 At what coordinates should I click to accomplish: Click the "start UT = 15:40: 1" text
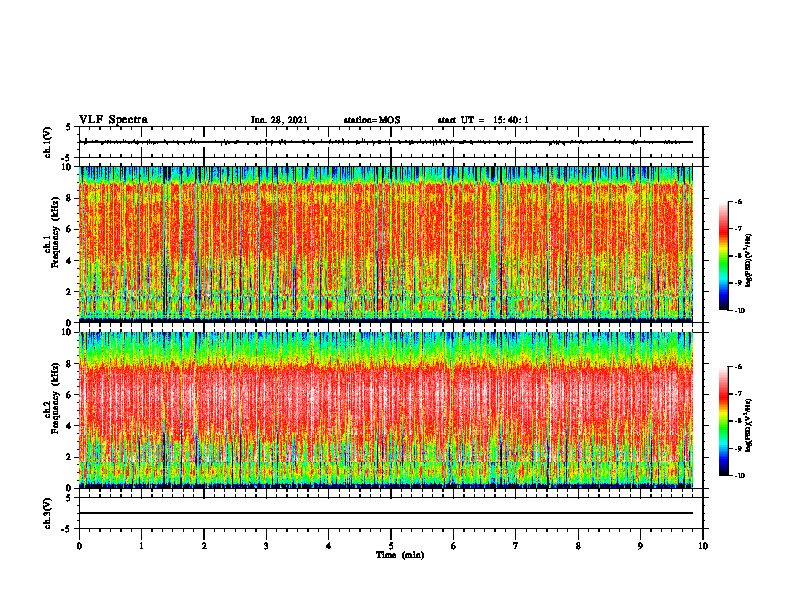[483, 120]
